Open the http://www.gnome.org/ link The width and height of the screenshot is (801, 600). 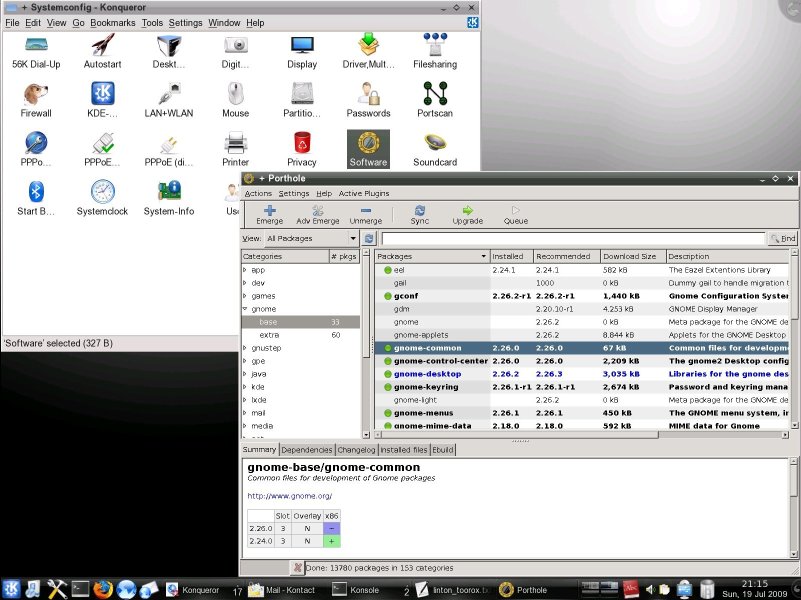pyautogui.click(x=290, y=496)
